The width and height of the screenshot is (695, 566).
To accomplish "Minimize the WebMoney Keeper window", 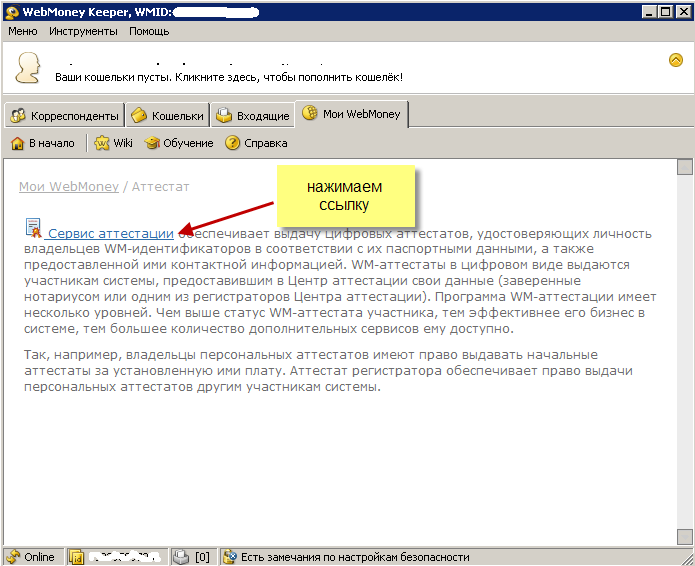I will pyautogui.click(x=650, y=12).
